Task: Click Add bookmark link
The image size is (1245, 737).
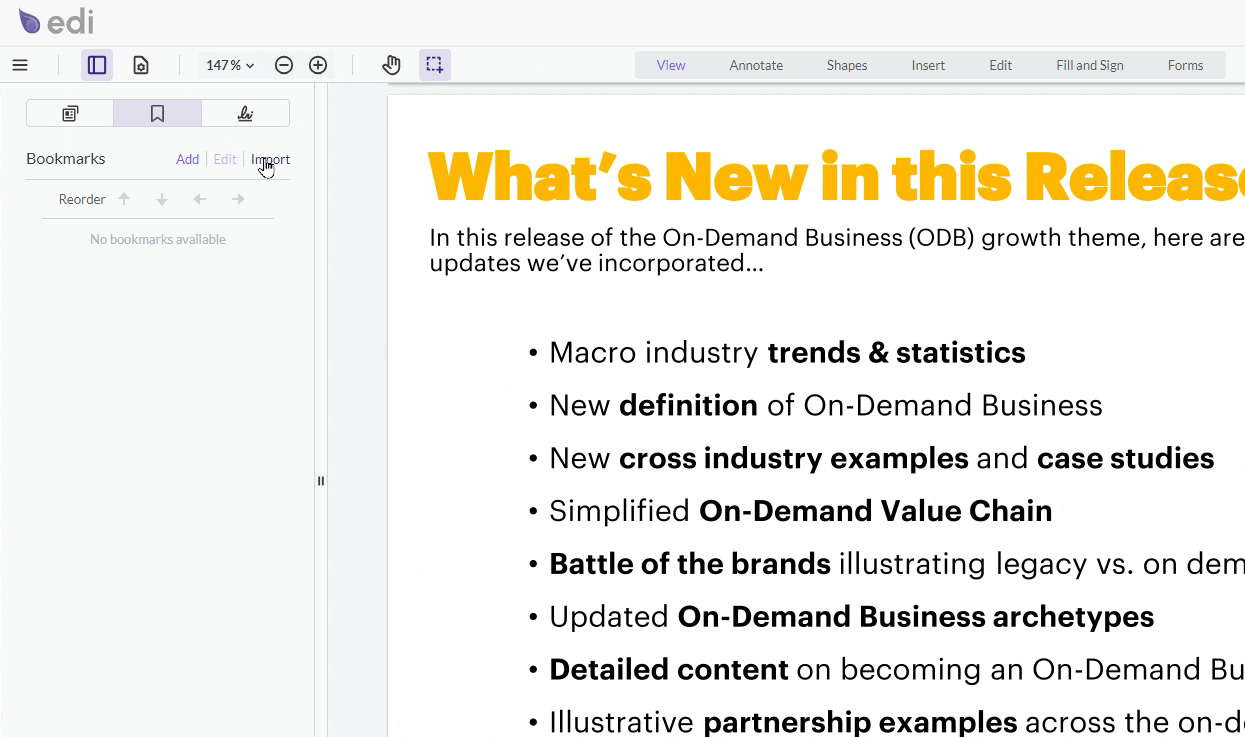Action: (x=187, y=159)
